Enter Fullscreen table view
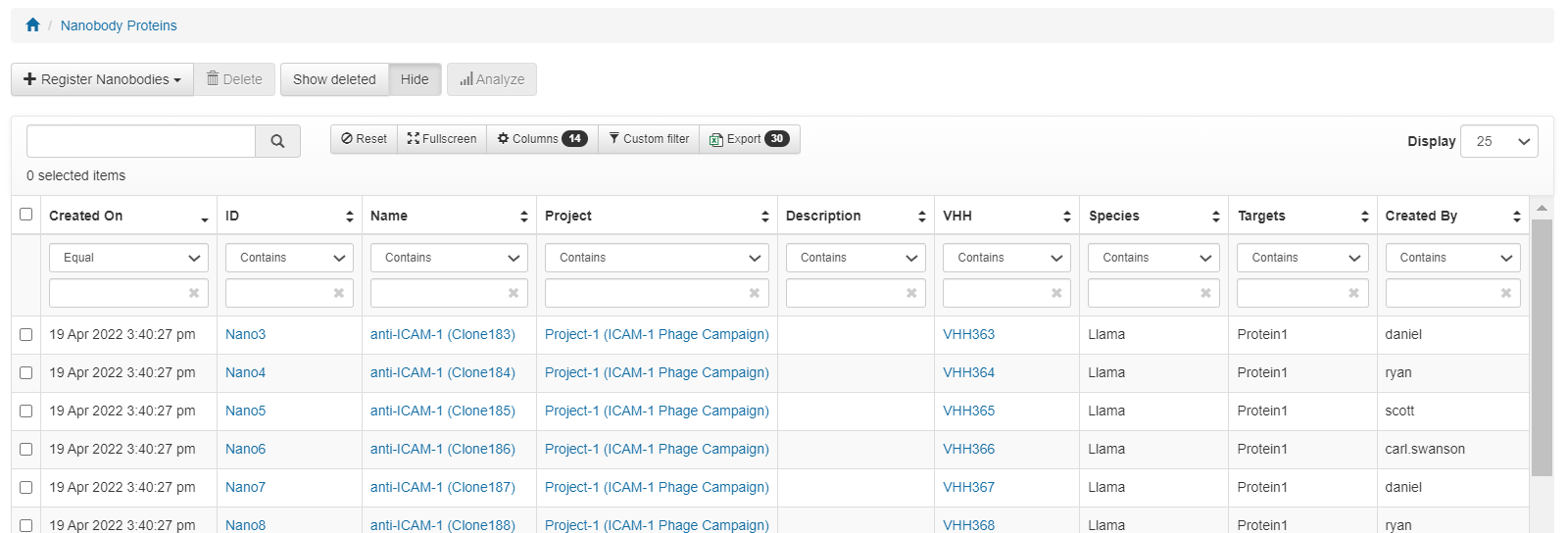The height and width of the screenshot is (533, 1568). [442, 139]
